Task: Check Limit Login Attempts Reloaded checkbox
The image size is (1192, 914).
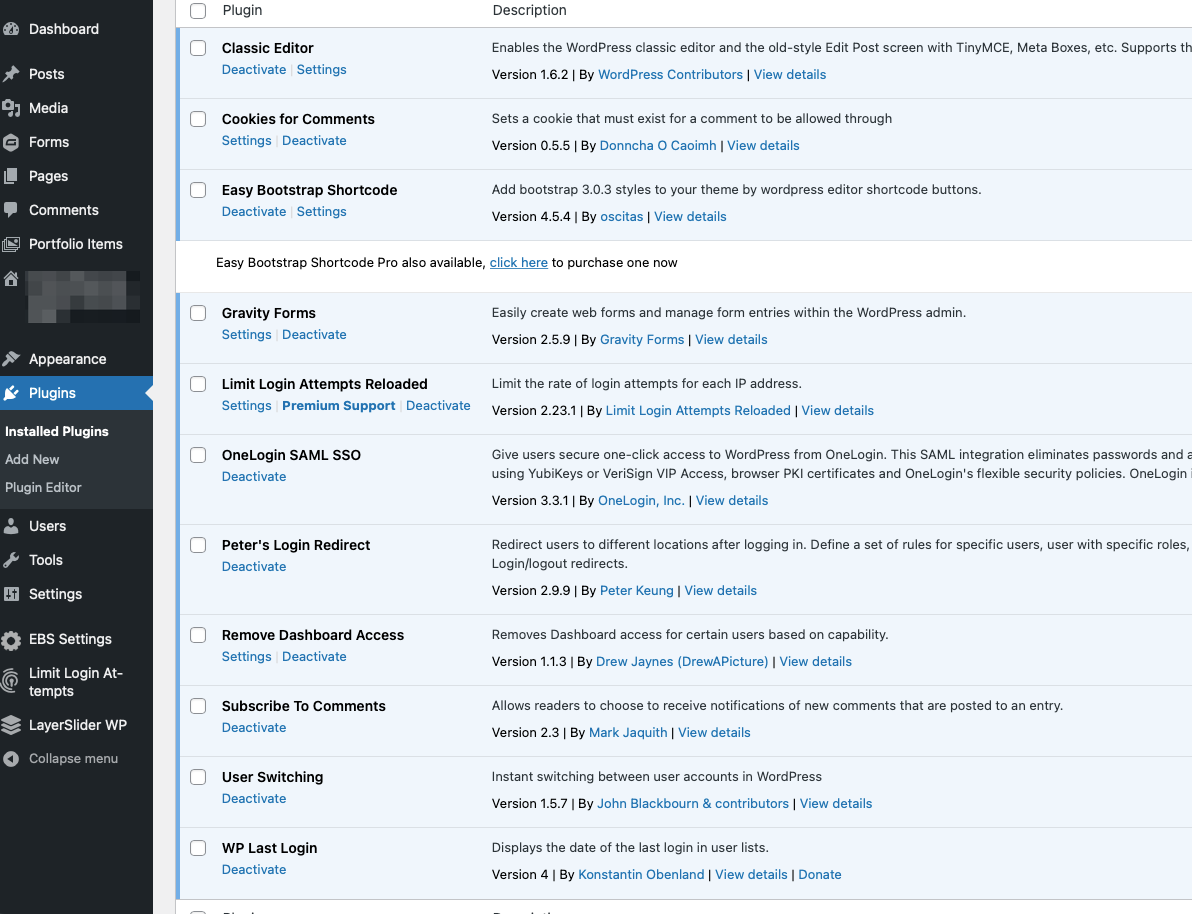Action: click(x=198, y=384)
